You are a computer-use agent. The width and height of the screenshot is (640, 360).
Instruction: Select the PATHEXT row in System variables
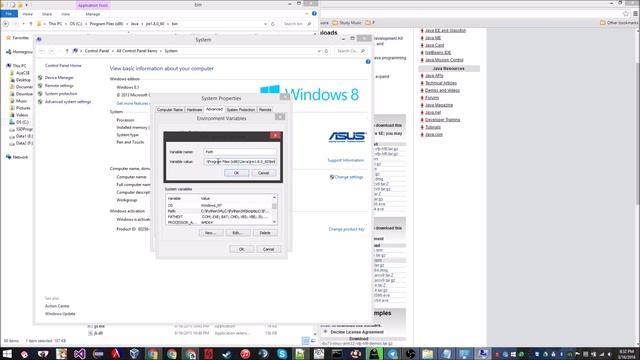(x=219, y=217)
